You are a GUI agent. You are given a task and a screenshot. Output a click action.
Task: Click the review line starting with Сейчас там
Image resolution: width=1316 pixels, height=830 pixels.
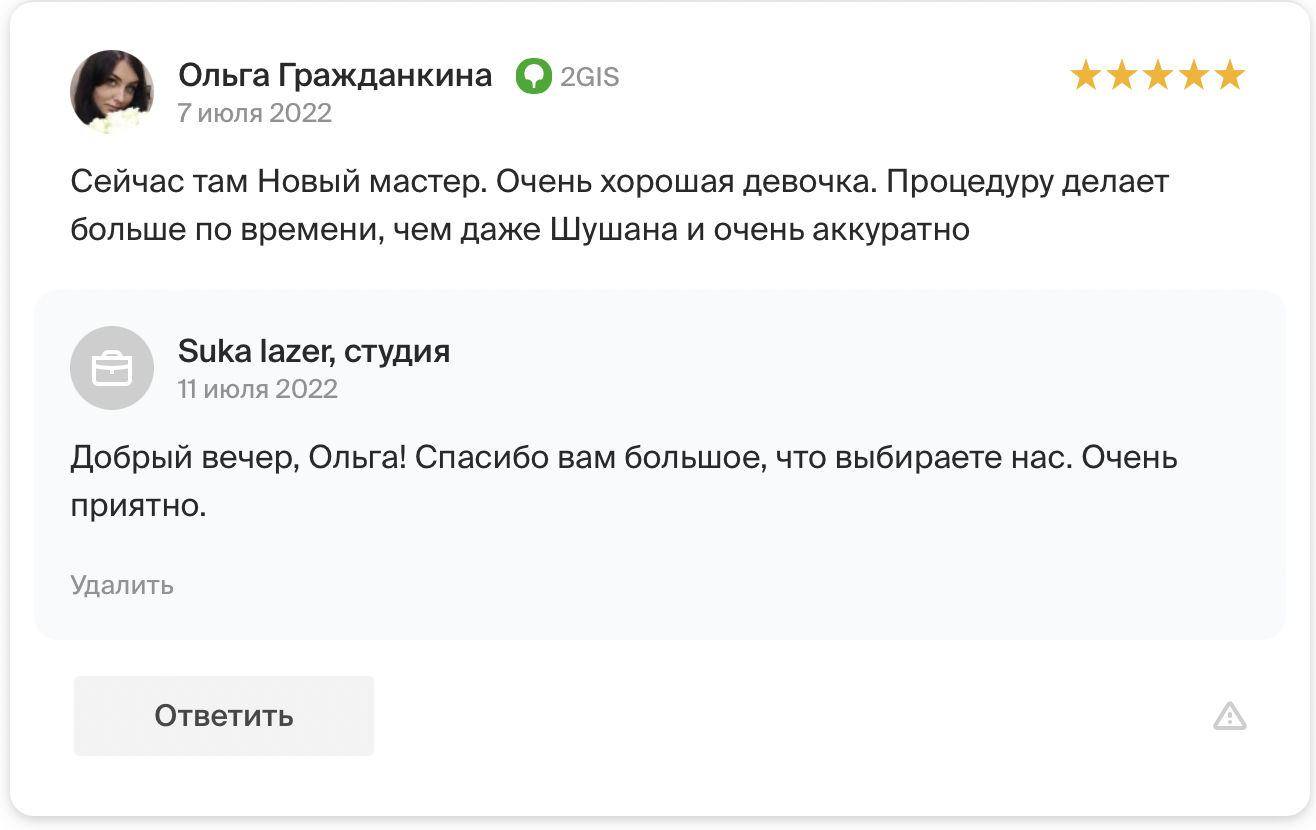point(620,183)
